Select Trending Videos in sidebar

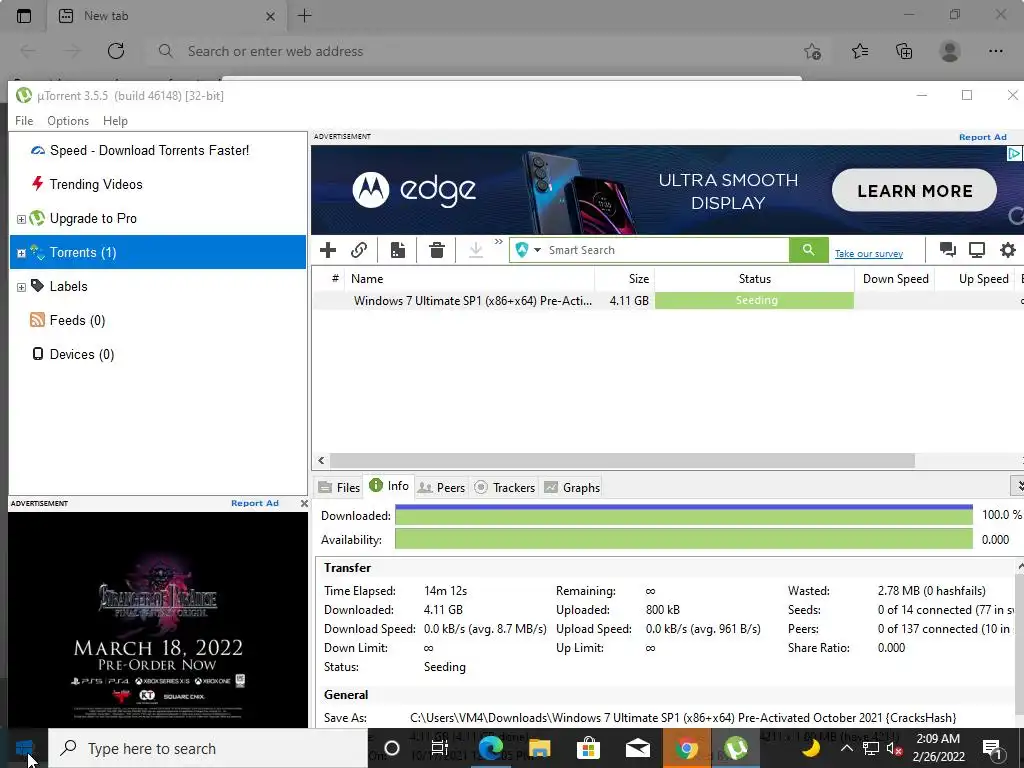(95, 184)
